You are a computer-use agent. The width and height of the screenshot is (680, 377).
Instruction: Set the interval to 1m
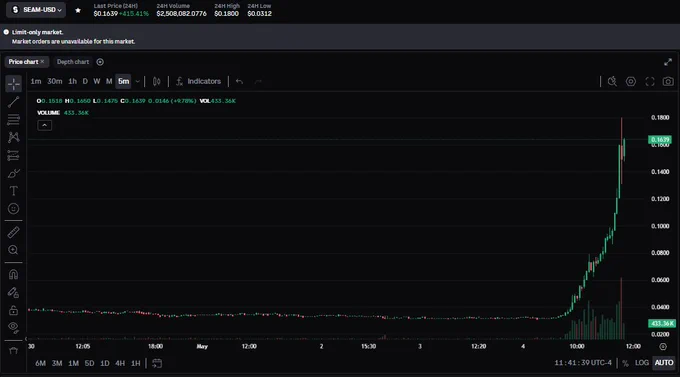point(36,81)
